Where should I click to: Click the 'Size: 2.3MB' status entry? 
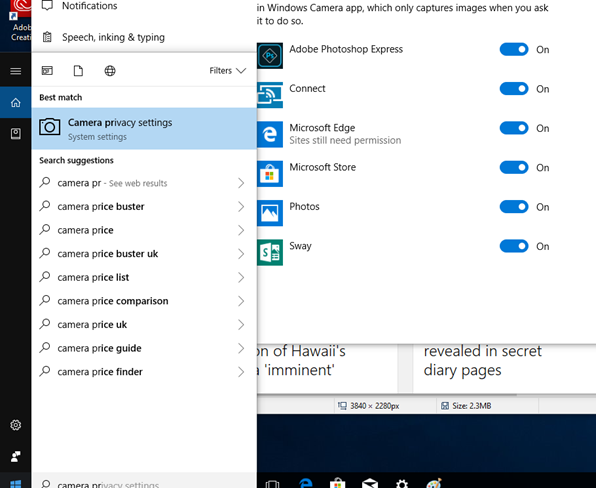[x=466, y=406]
